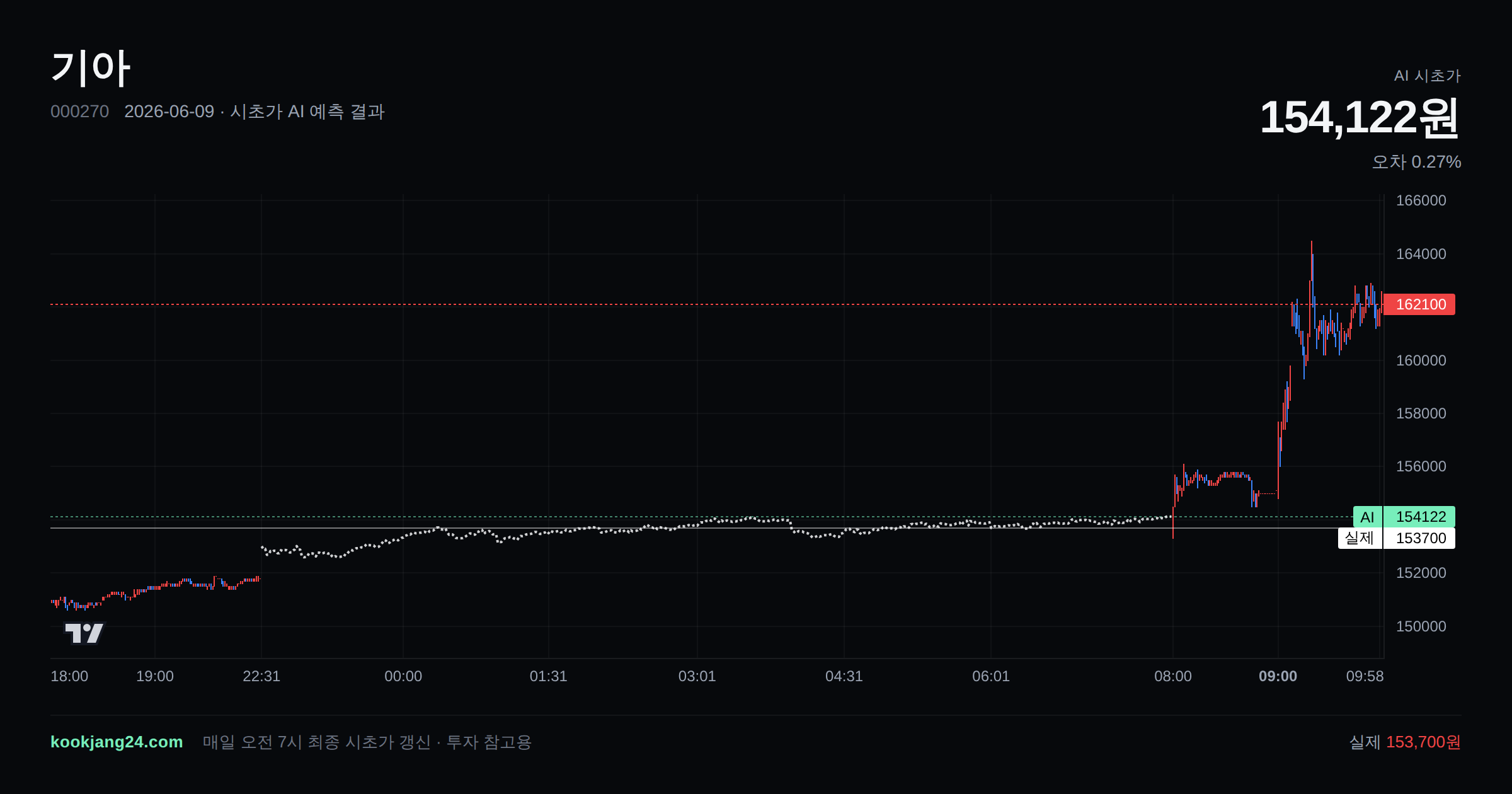Click the 08:00 time axis label
The width and height of the screenshot is (1512, 794).
[x=1173, y=676]
